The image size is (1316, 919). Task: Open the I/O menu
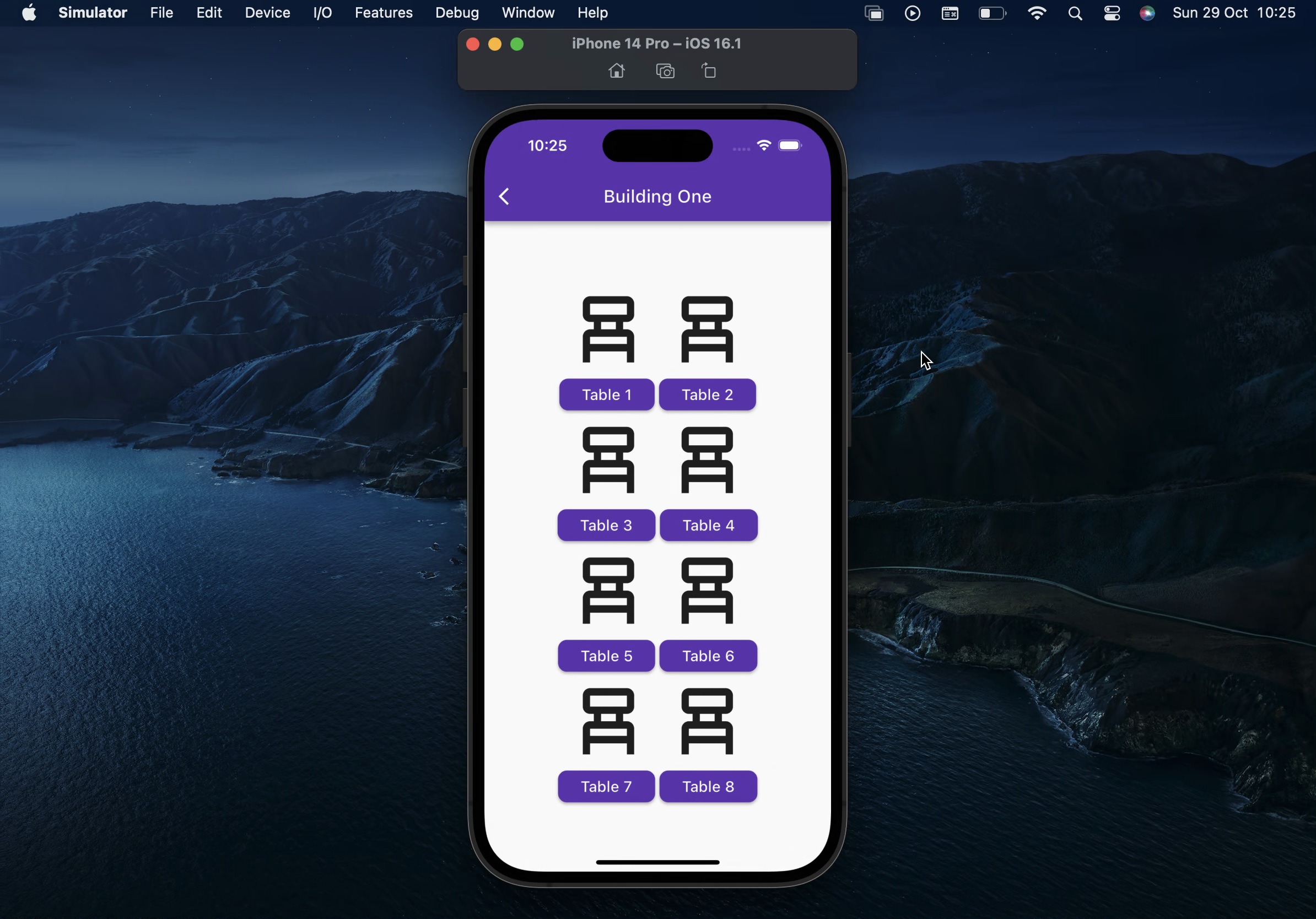322,13
